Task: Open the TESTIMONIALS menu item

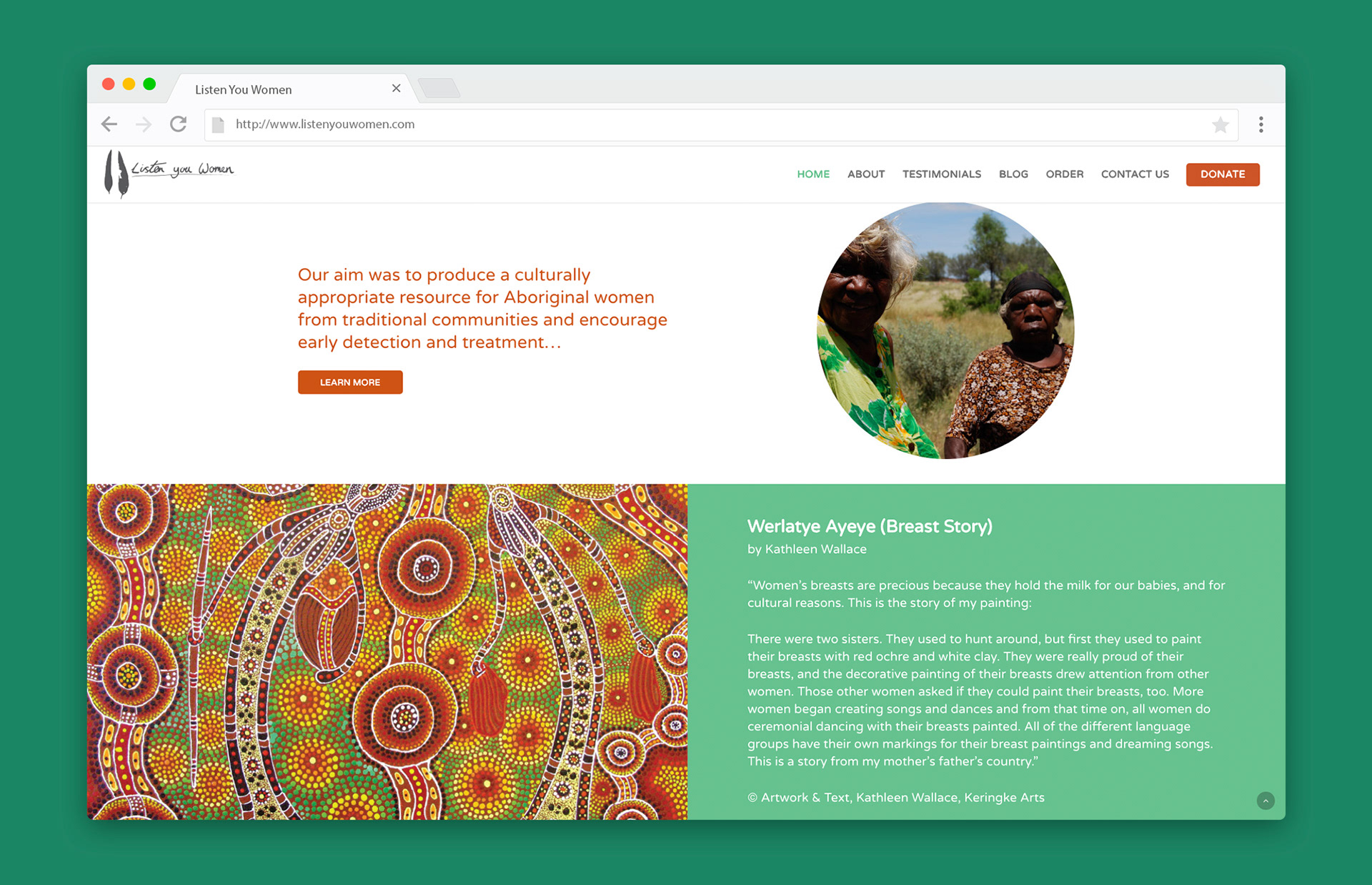Action: pos(942,174)
